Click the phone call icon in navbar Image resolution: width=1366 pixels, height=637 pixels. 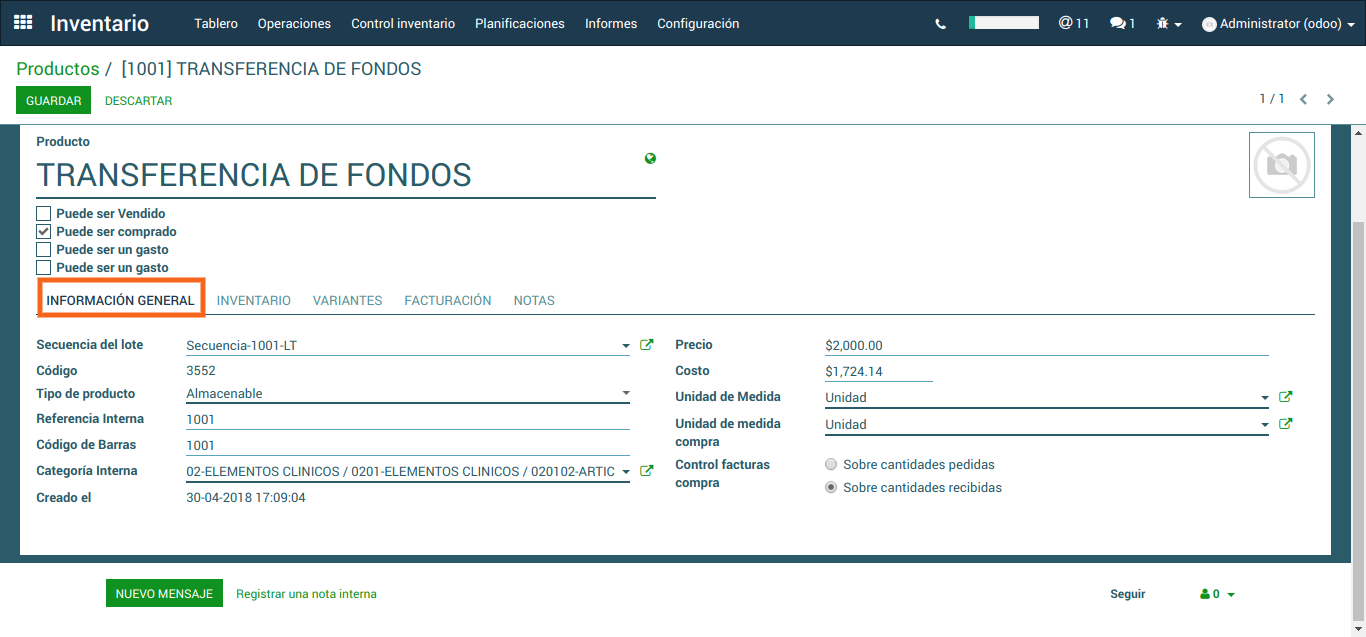tap(940, 24)
